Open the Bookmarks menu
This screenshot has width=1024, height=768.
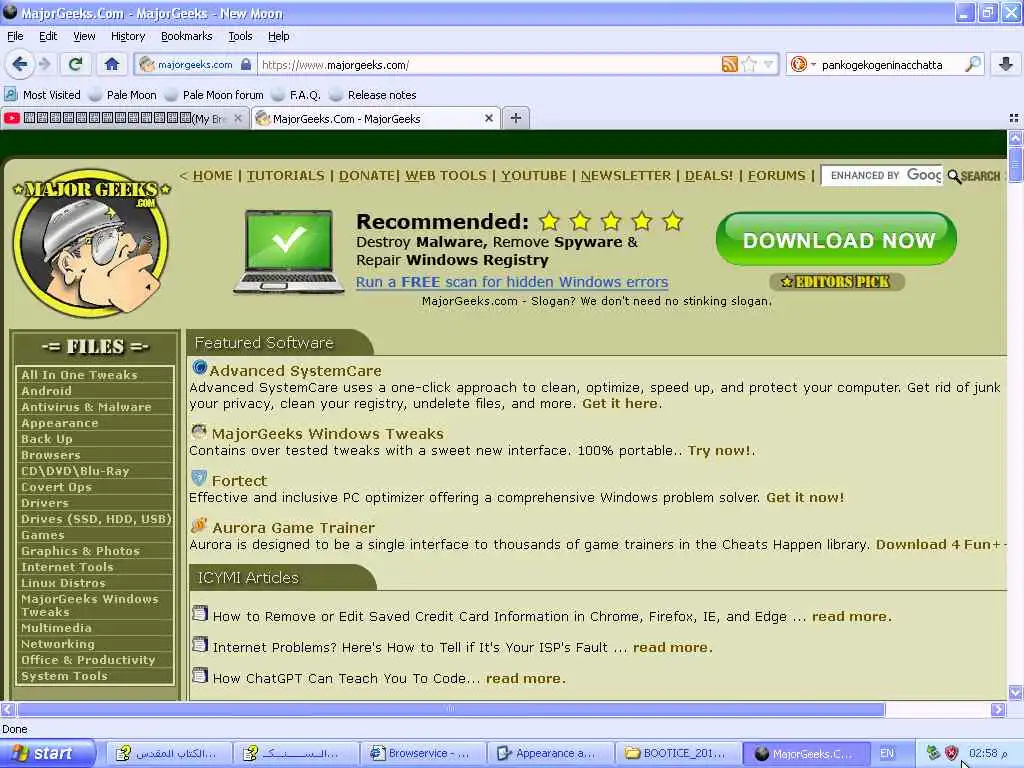pos(186,36)
